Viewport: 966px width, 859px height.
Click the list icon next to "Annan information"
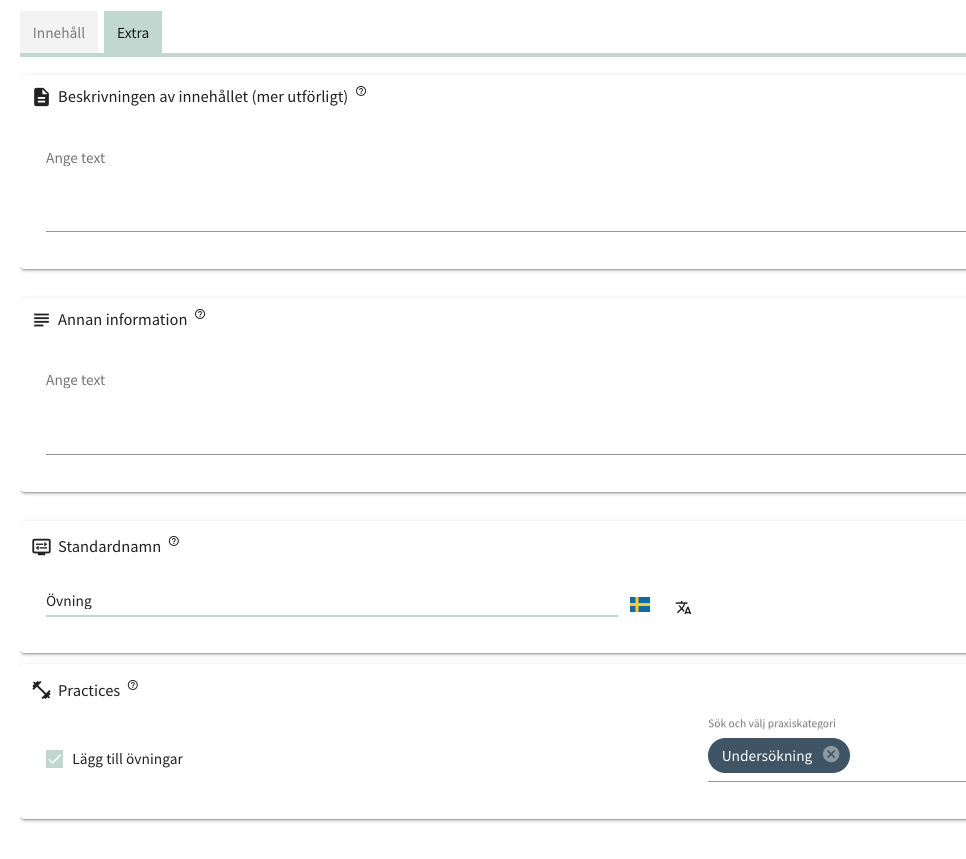(x=40, y=319)
